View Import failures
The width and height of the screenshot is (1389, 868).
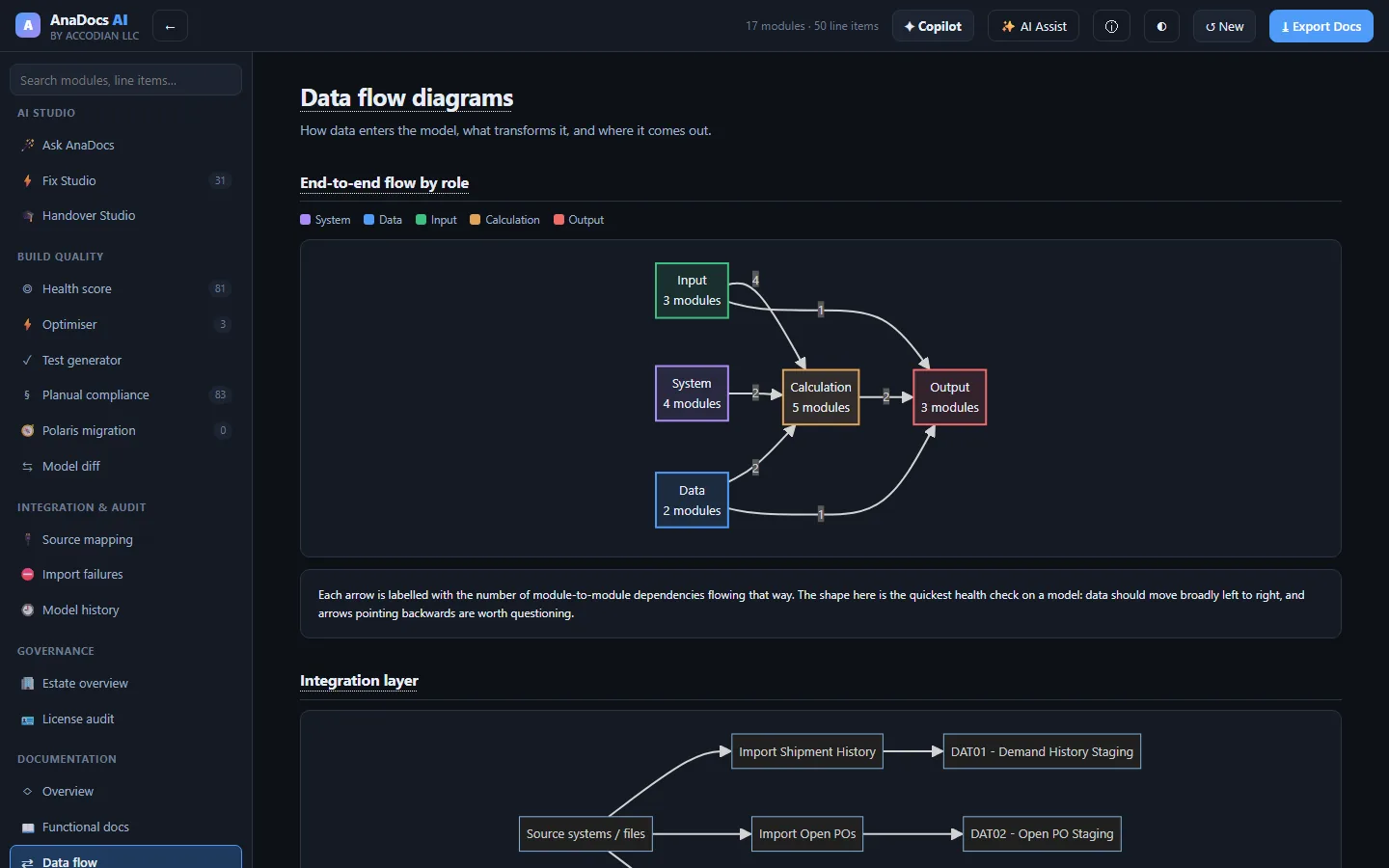pyautogui.click(x=125, y=575)
